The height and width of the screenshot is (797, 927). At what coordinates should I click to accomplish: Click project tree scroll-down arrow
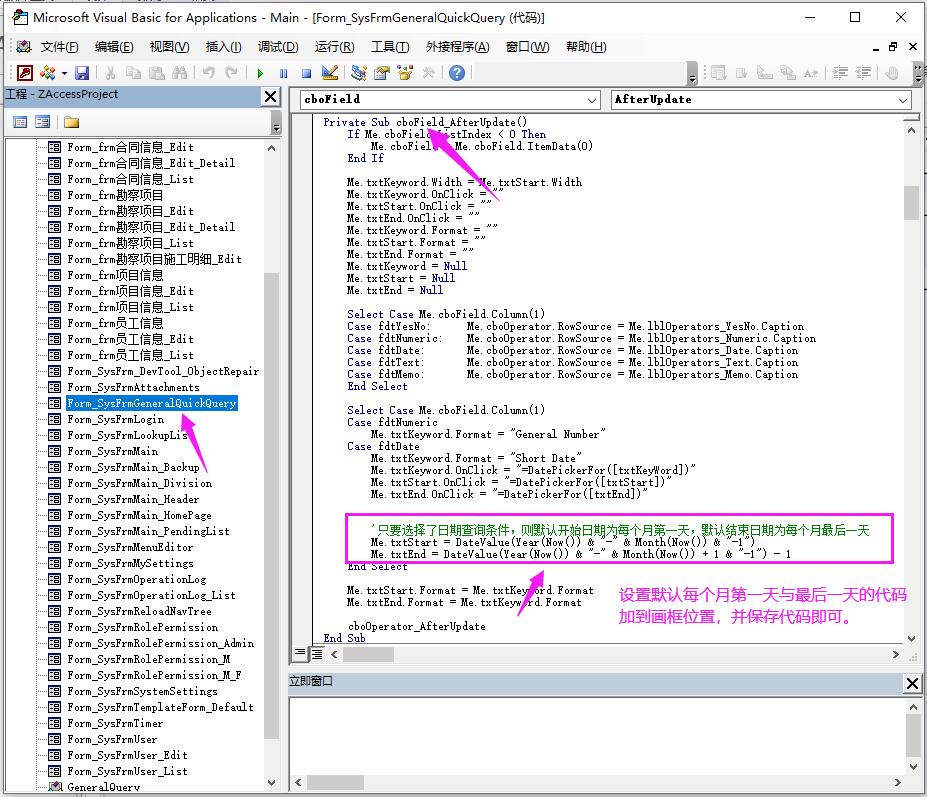click(x=271, y=782)
